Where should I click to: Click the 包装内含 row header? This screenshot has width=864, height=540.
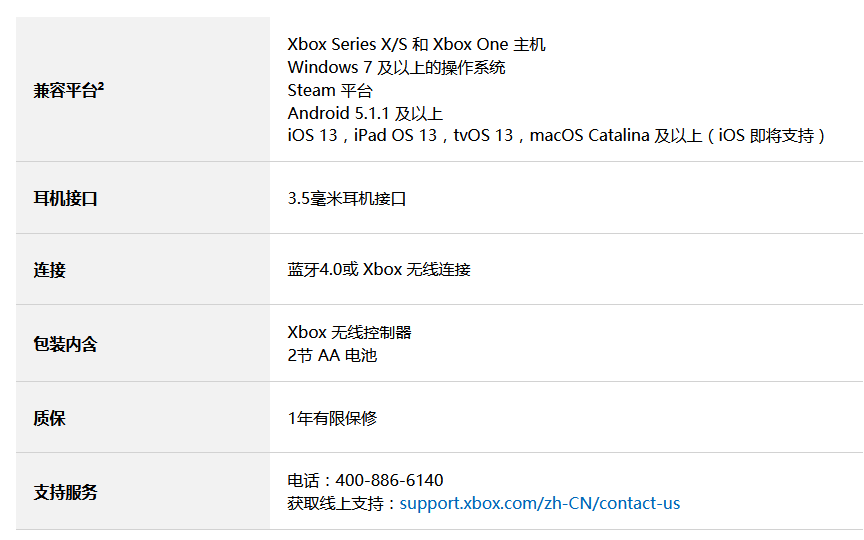pos(66,344)
